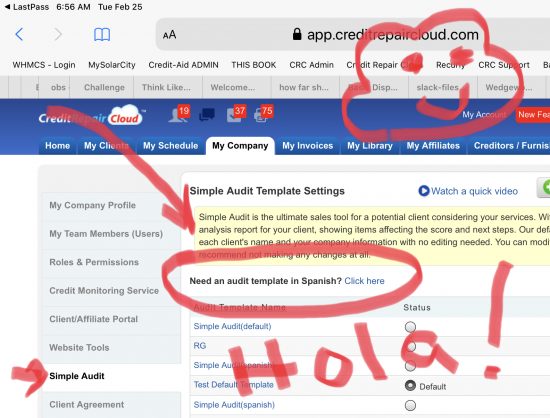Open the inbox icon showing badge 37

235,114
